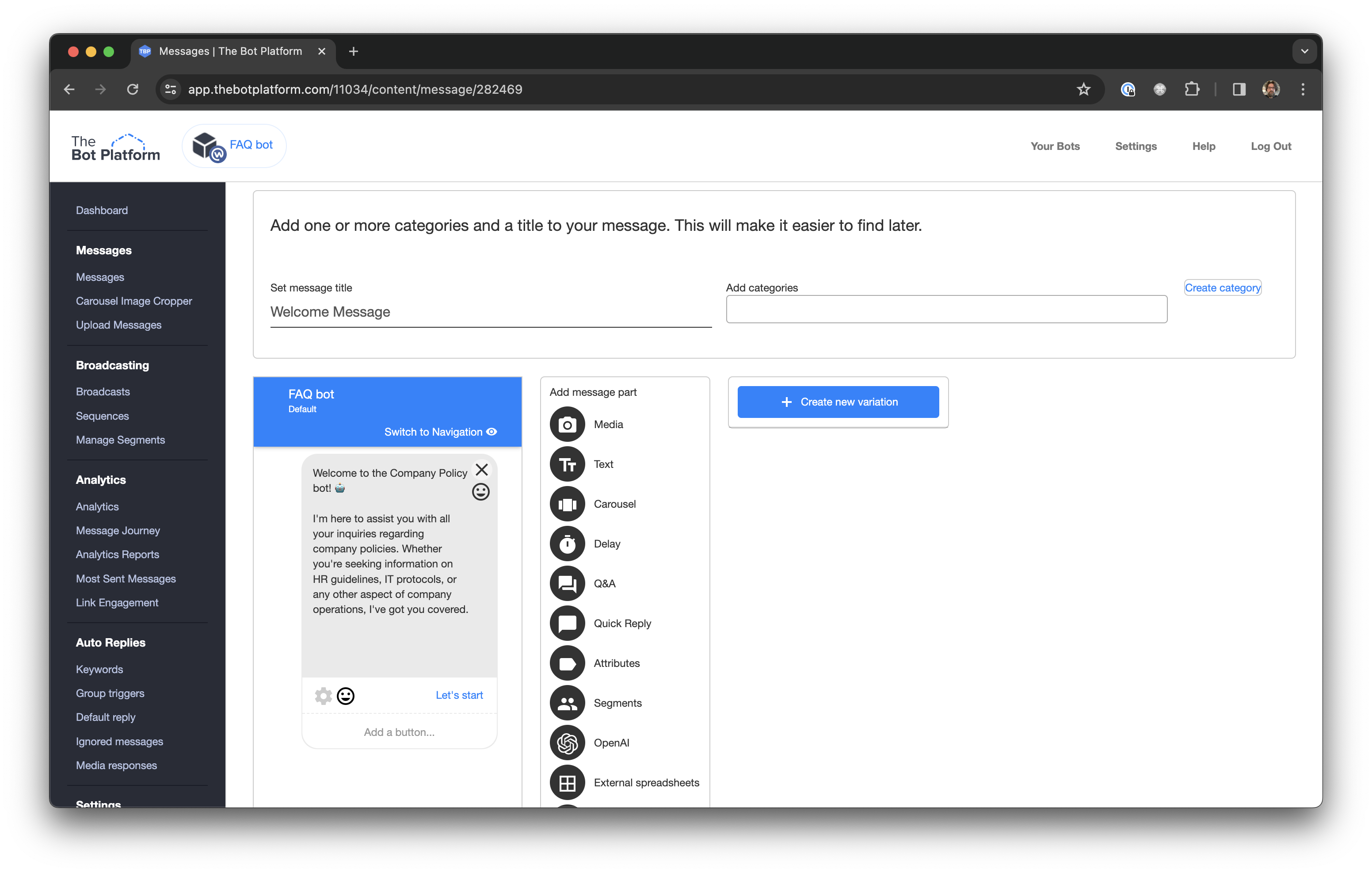Open Your Bots menu

pos(1055,146)
